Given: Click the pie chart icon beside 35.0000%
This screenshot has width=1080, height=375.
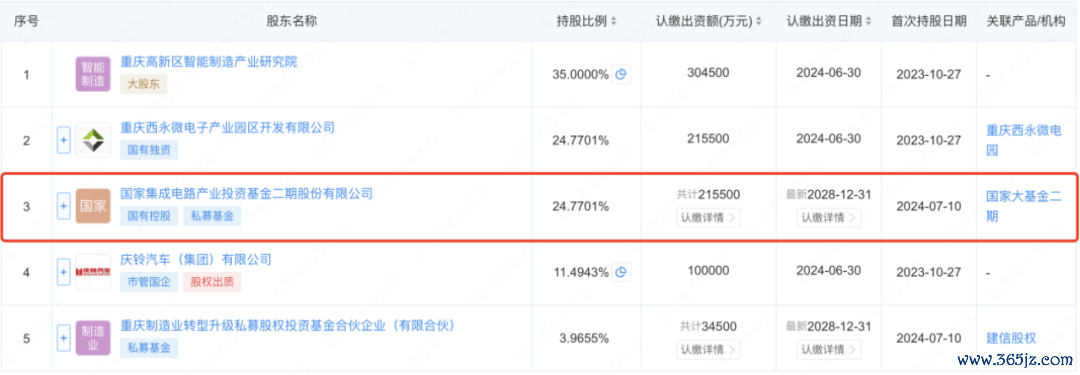Looking at the screenshot, I should pos(622,74).
